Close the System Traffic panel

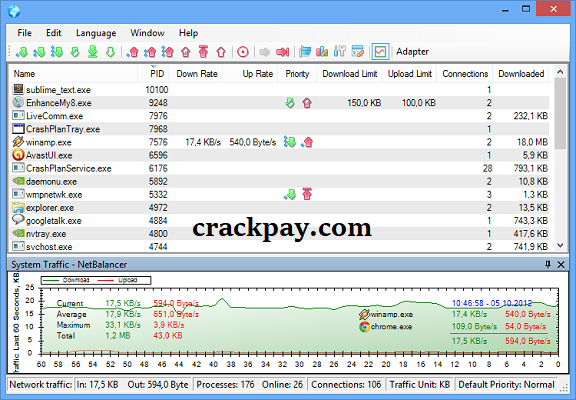pos(561,264)
